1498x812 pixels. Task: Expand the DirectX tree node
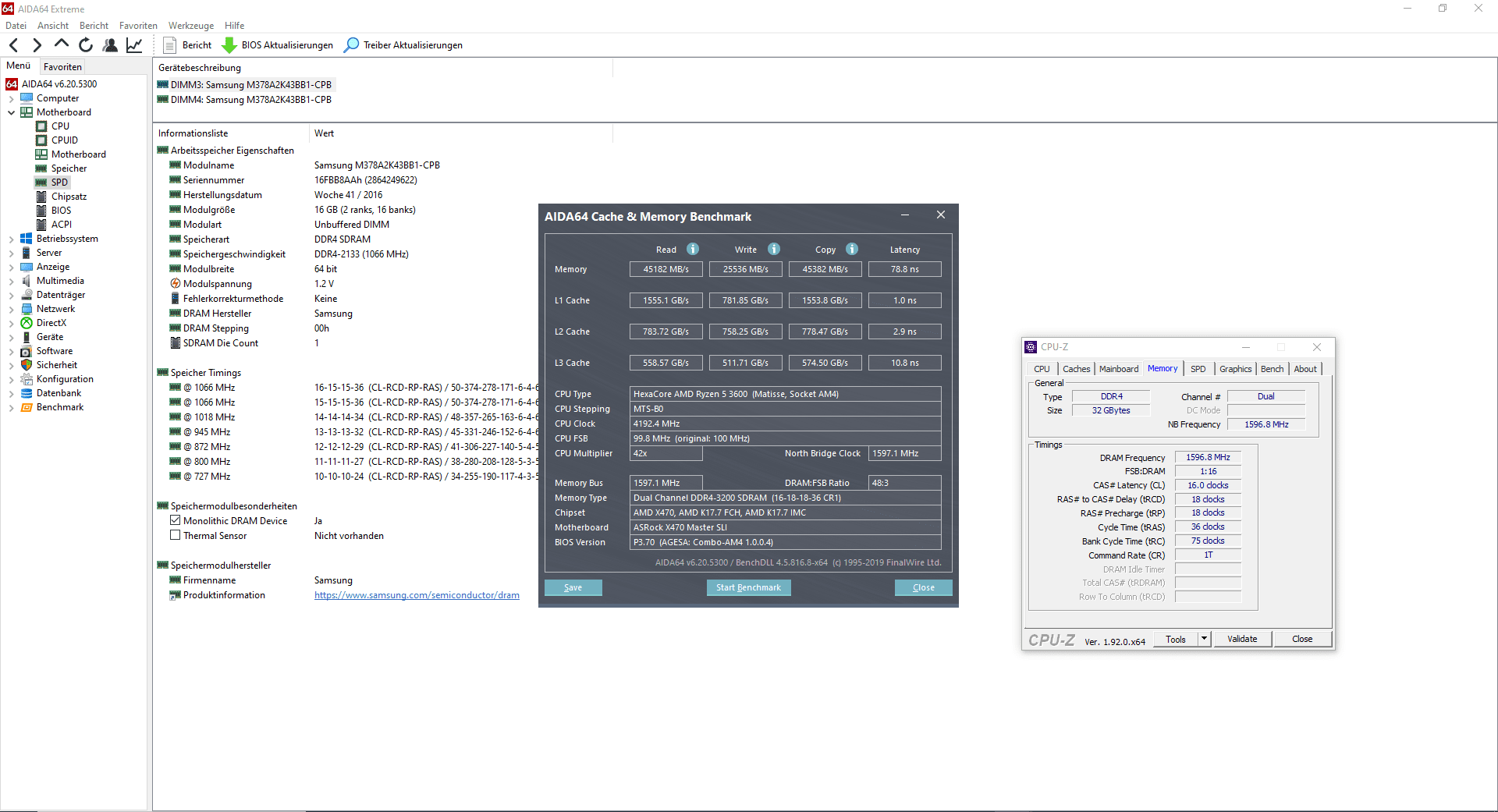(x=11, y=324)
